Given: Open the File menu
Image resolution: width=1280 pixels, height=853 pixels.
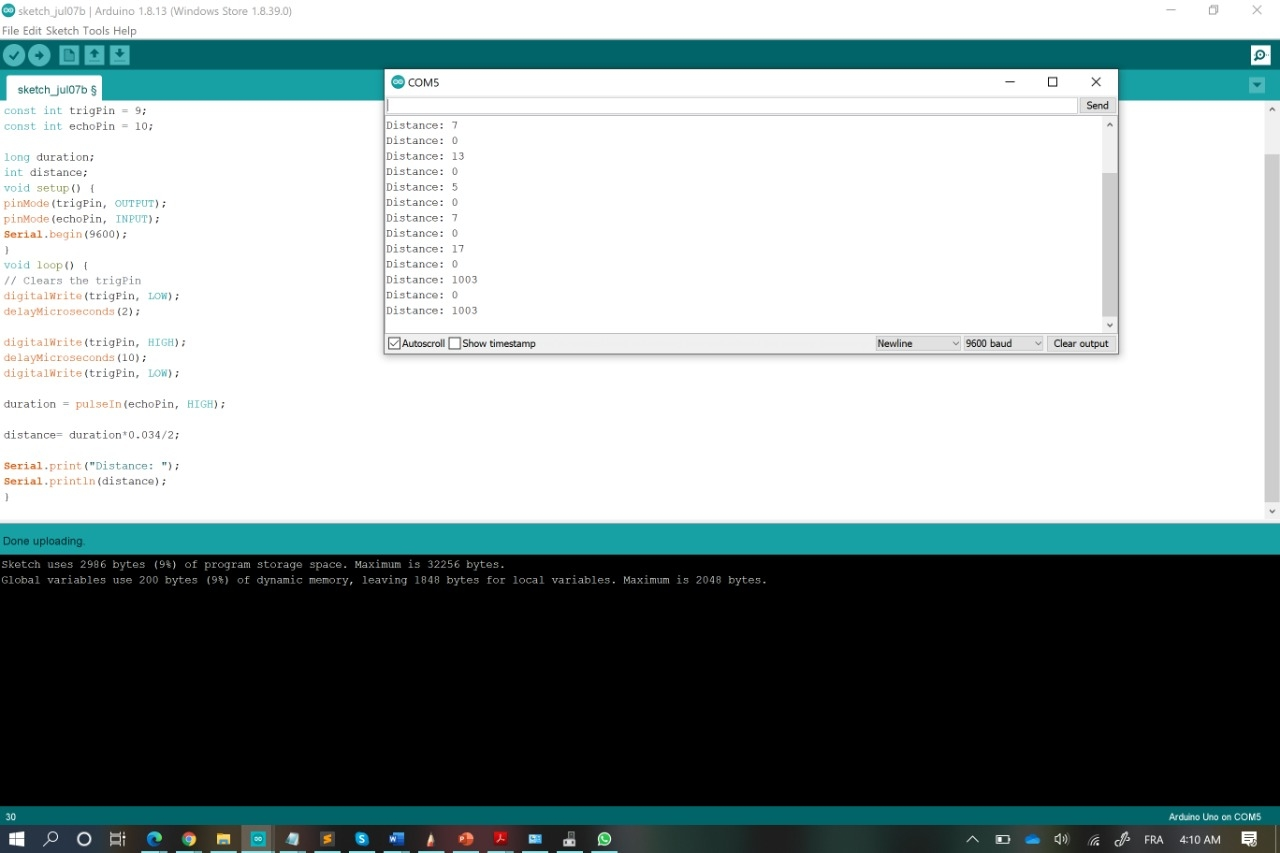Looking at the screenshot, I should coord(11,31).
